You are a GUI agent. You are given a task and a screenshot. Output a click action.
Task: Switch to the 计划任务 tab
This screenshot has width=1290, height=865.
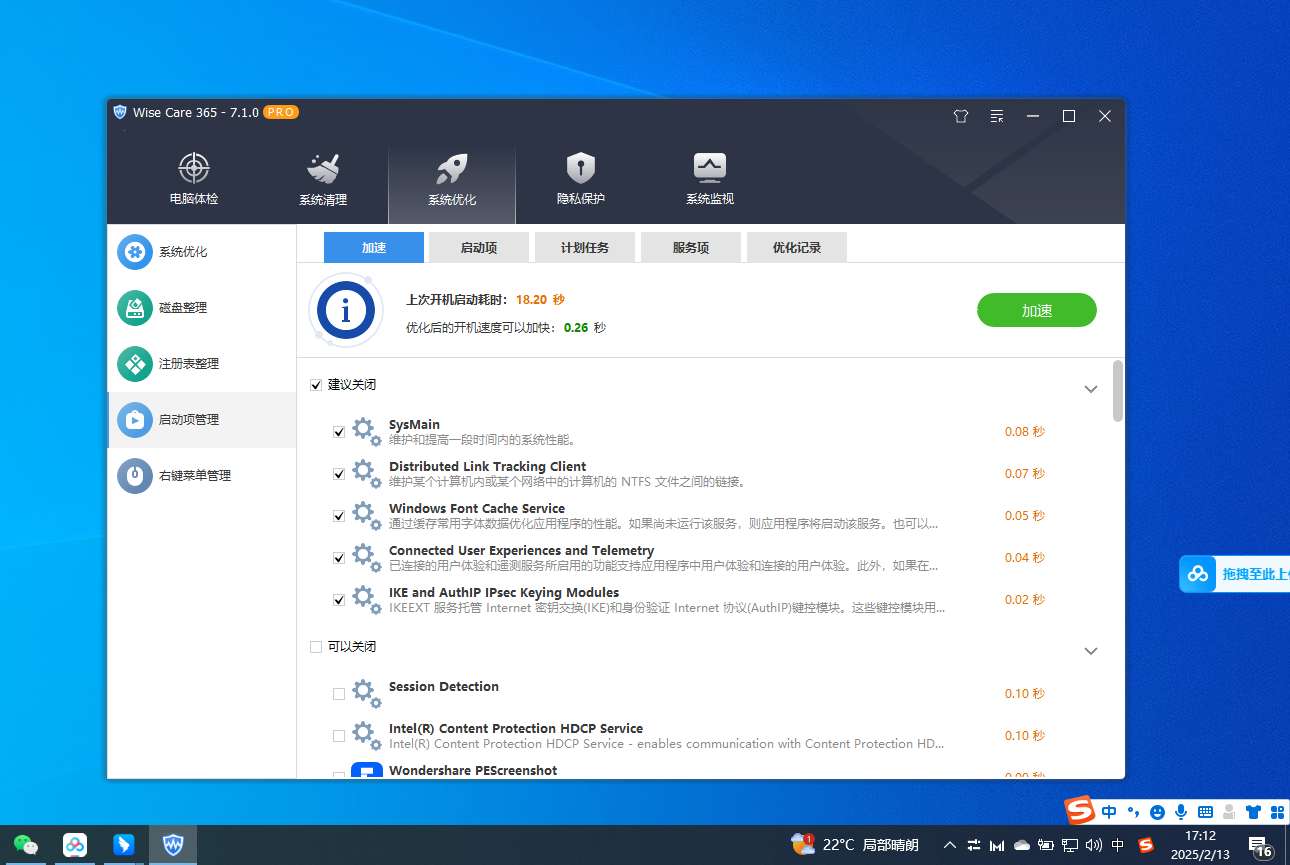pos(585,247)
